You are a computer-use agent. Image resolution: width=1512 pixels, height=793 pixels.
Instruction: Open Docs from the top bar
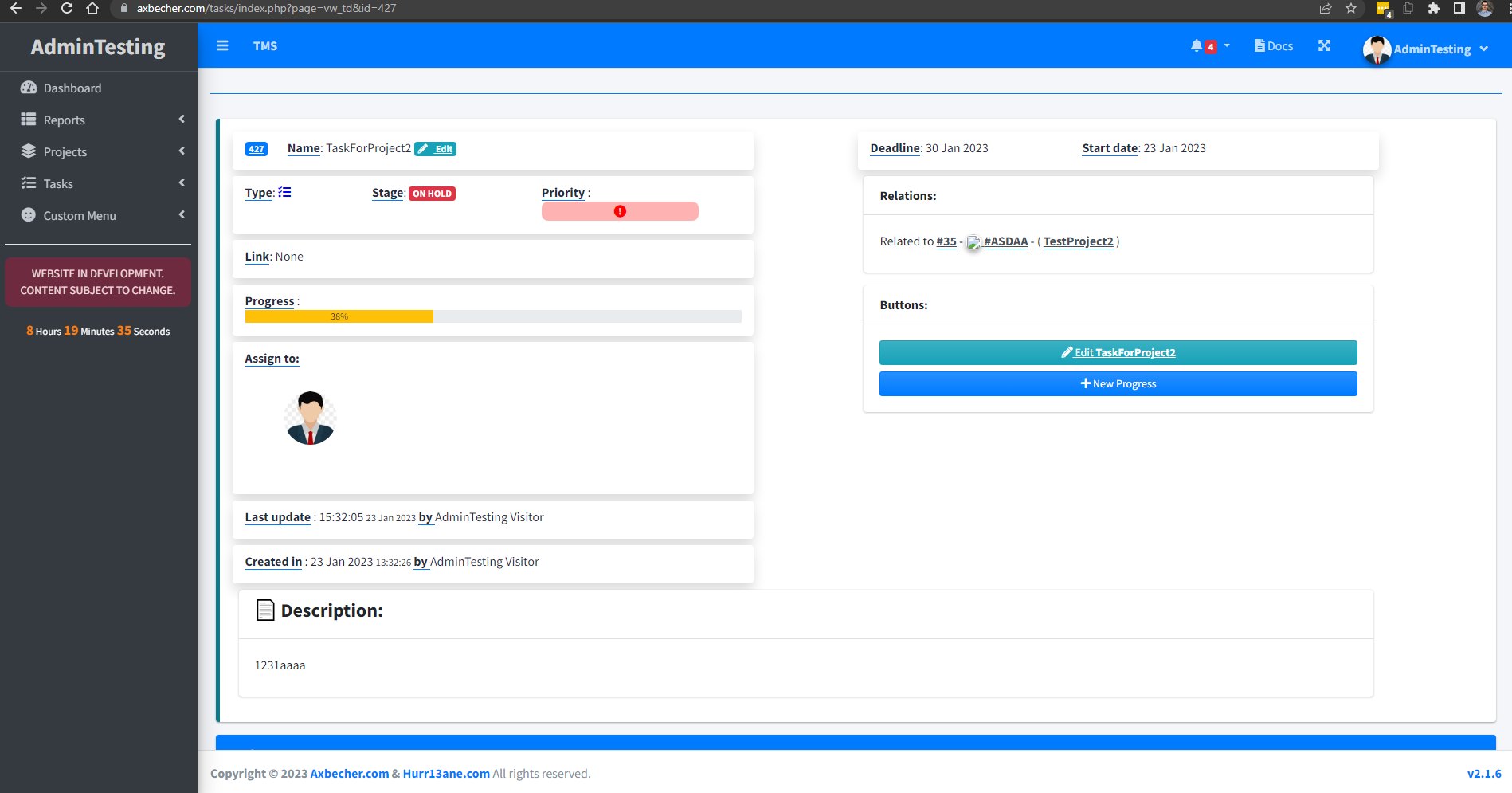coord(1272,45)
